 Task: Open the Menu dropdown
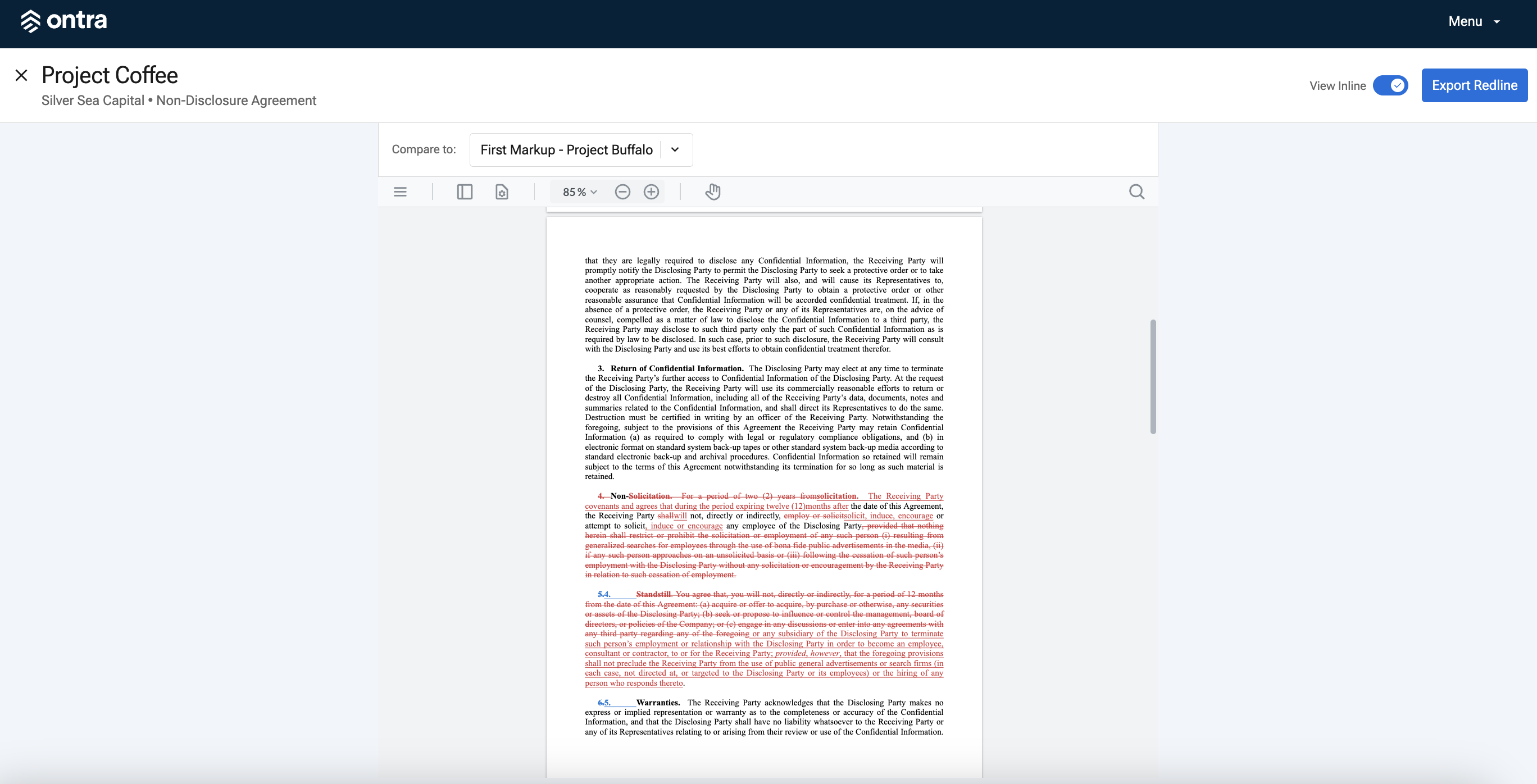[x=1474, y=21]
